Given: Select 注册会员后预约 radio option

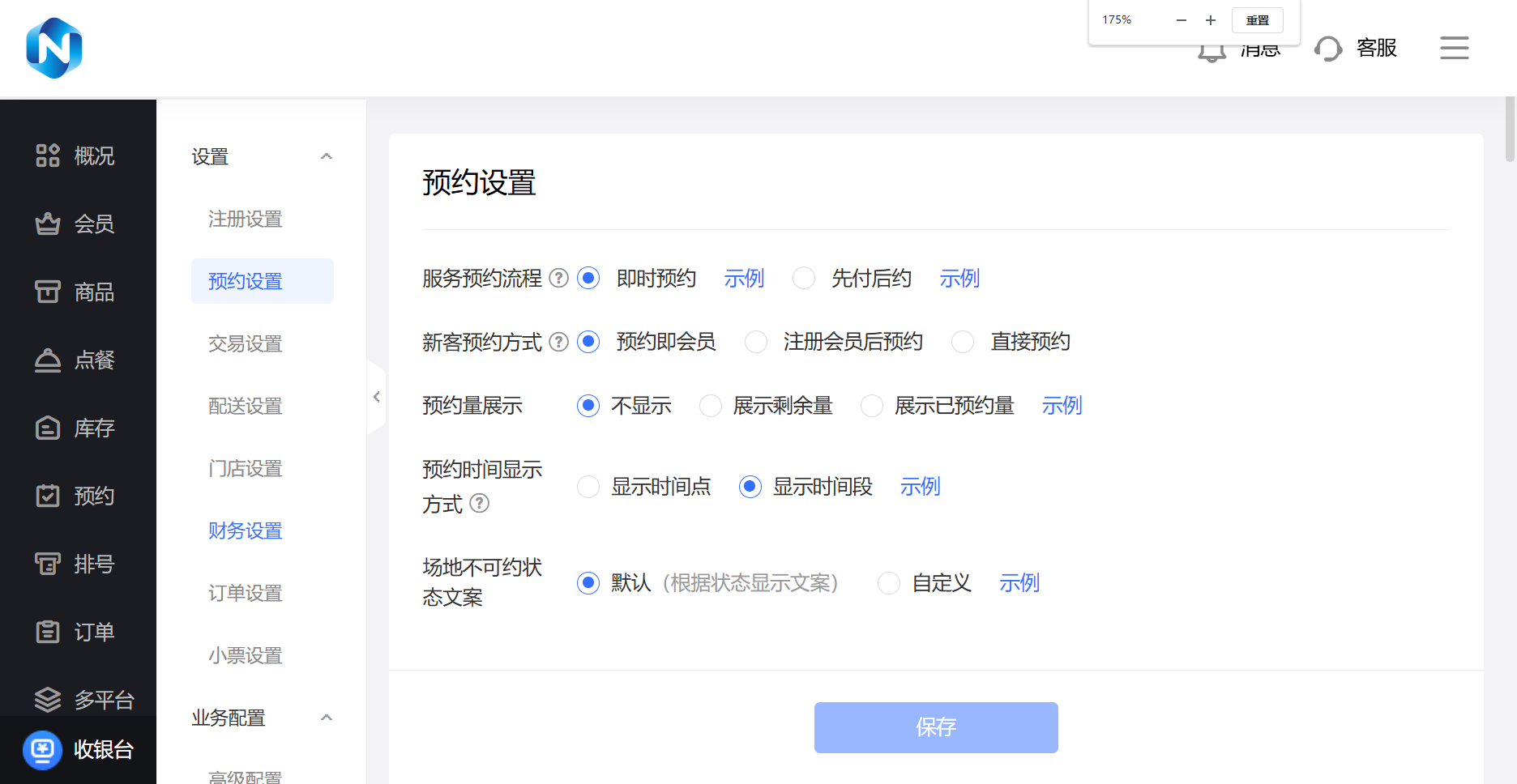Looking at the screenshot, I should tap(756, 342).
